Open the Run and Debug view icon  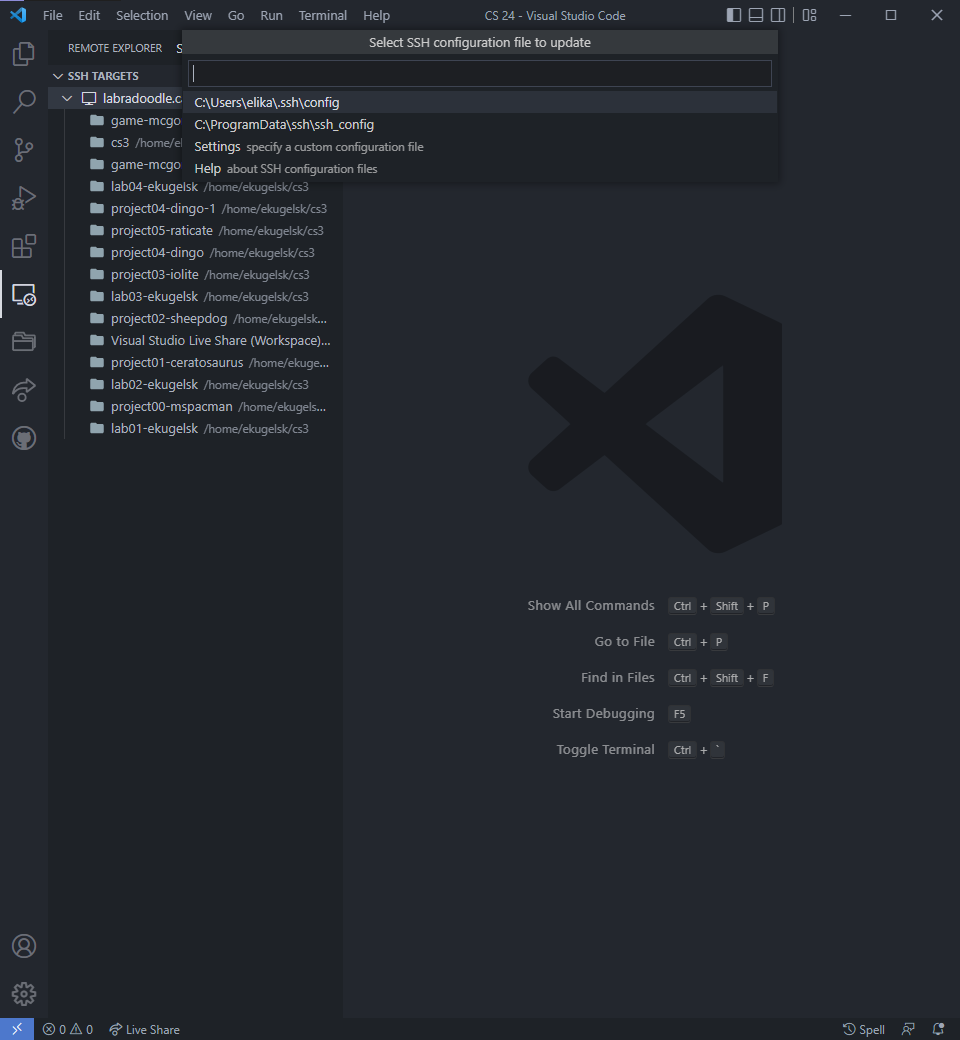tap(24, 198)
